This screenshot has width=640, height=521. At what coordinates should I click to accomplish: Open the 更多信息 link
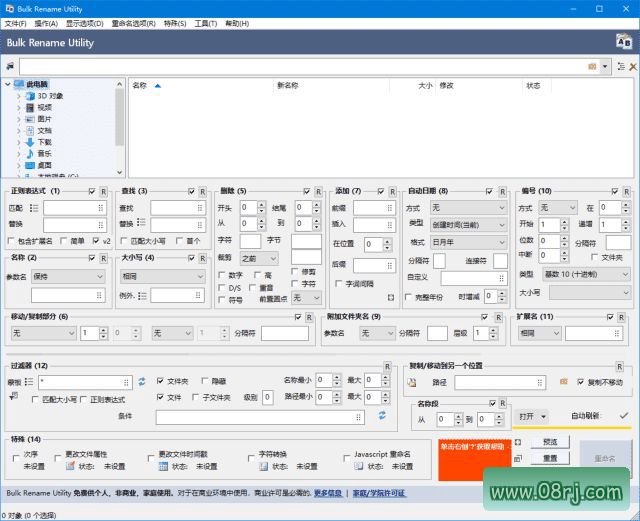[328, 493]
